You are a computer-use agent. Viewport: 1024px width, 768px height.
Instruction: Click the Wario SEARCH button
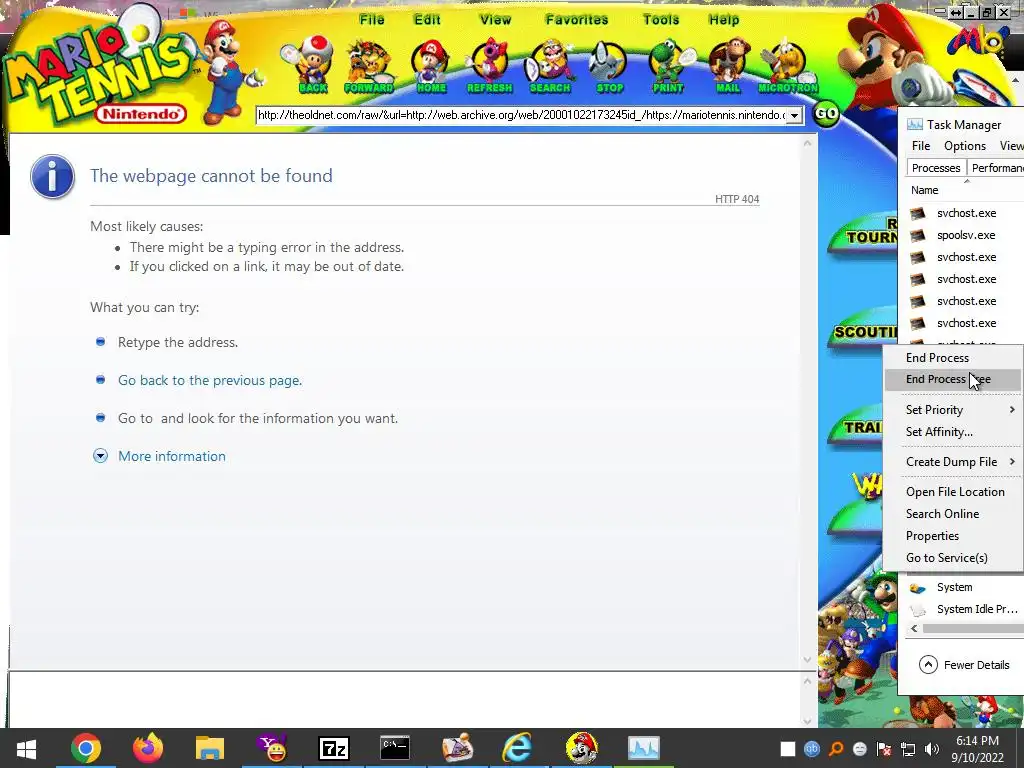pyautogui.click(x=550, y=65)
